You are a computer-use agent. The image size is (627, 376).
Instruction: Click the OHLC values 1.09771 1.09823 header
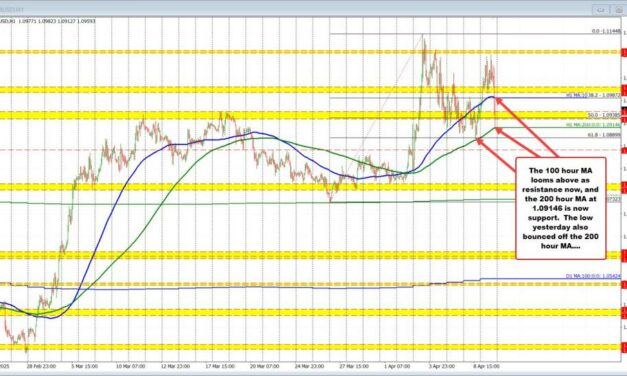pyautogui.click(x=48, y=21)
